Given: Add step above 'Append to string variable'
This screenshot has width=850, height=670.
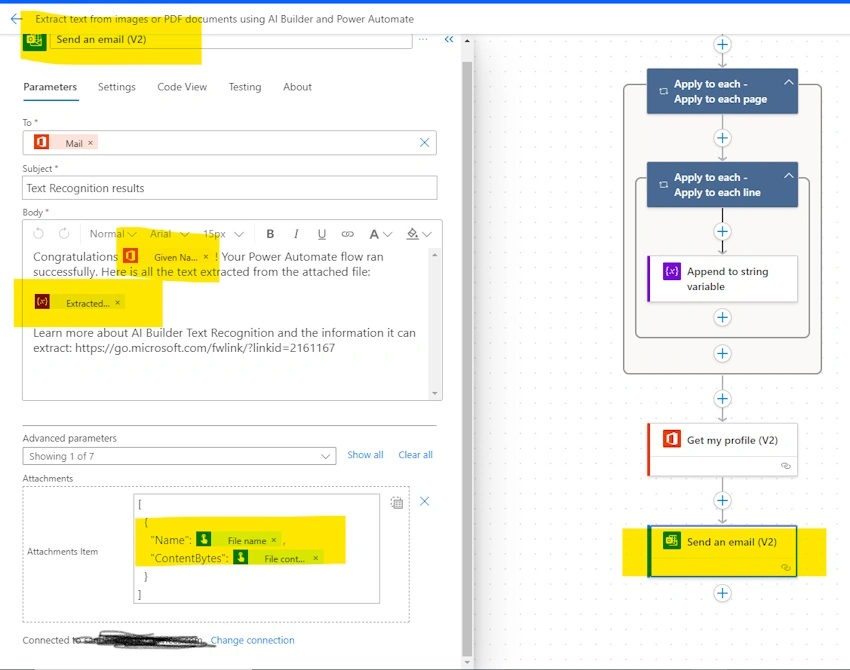Looking at the screenshot, I should [x=722, y=231].
